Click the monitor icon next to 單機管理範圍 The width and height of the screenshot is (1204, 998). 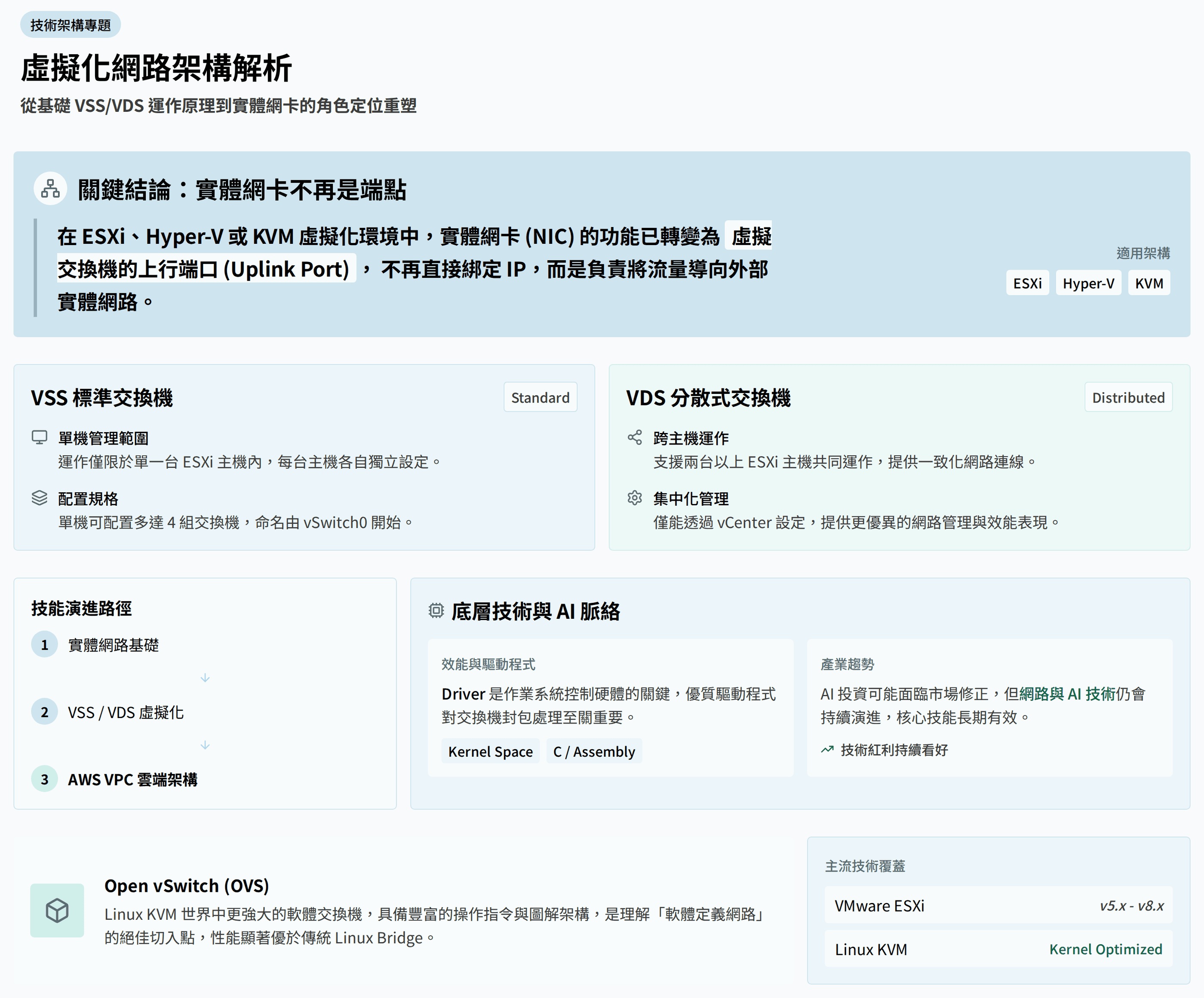point(39,437)
